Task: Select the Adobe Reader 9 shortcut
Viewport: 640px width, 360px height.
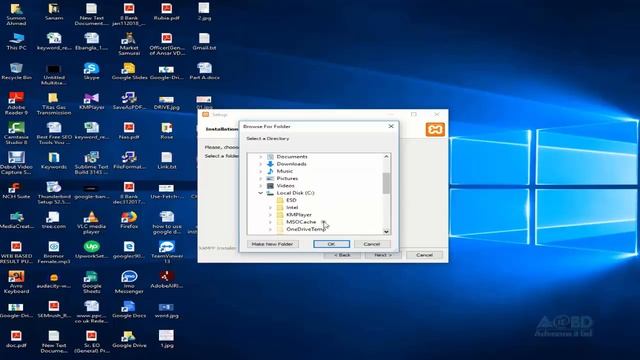Action: (x=16, y=104)
